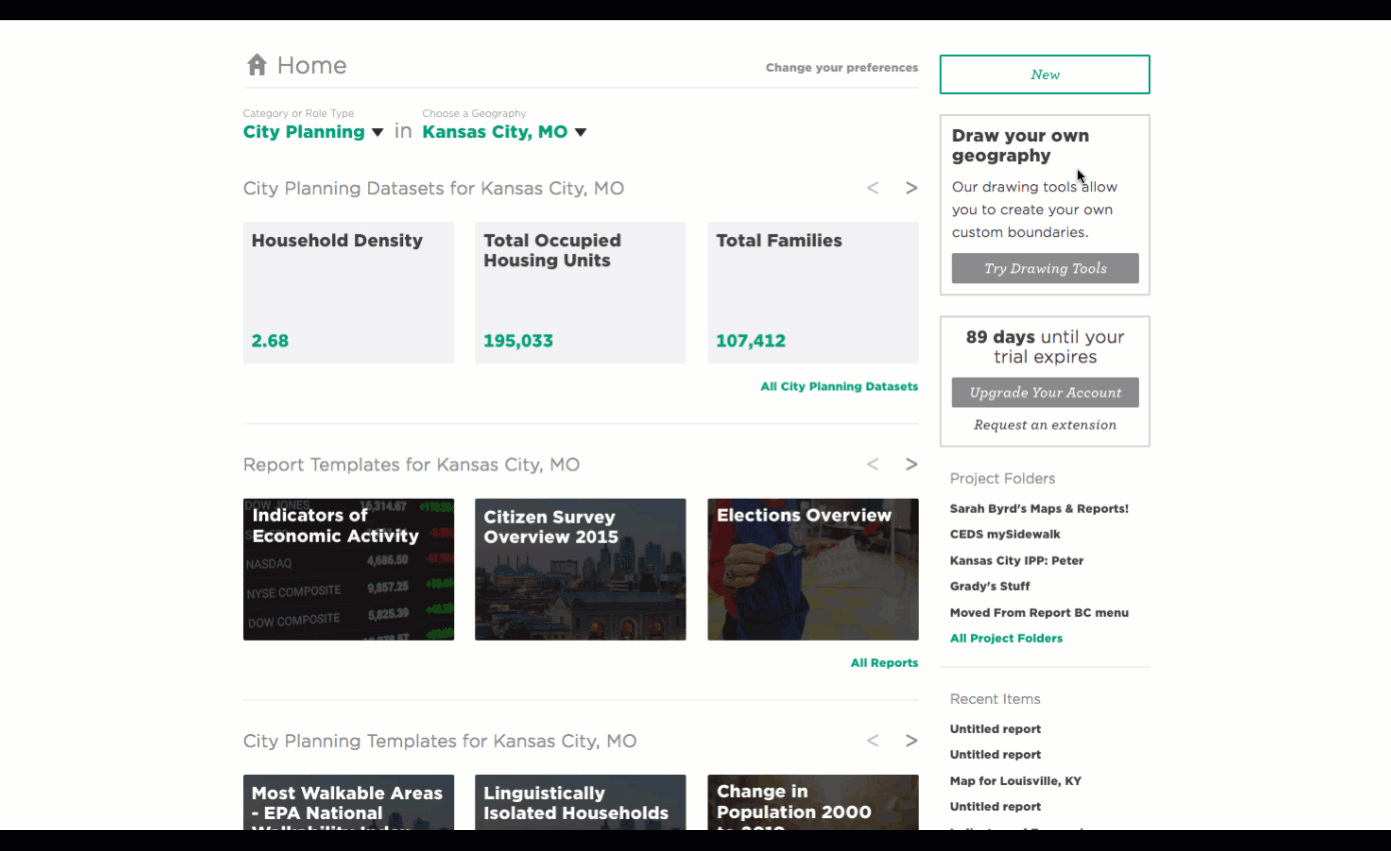The height and width of the screenshot is (851, 1391).
Task: Open All City Planning Datasets link
Action: pos(839,386)
